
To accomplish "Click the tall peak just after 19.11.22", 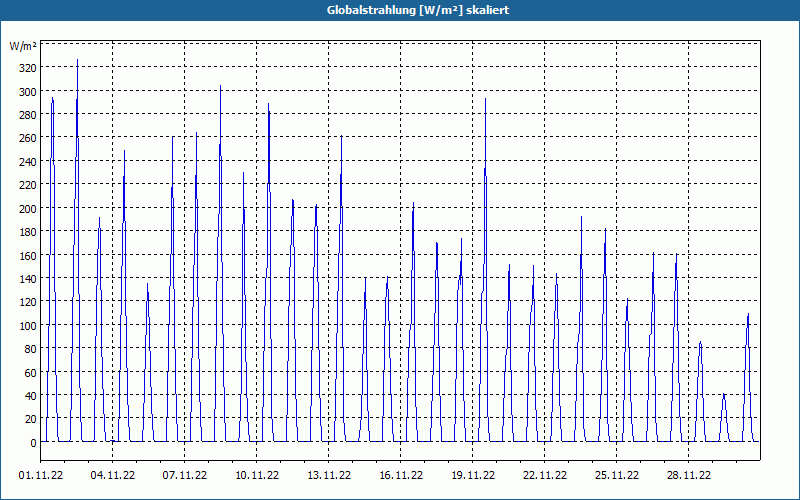I will 485,99.
